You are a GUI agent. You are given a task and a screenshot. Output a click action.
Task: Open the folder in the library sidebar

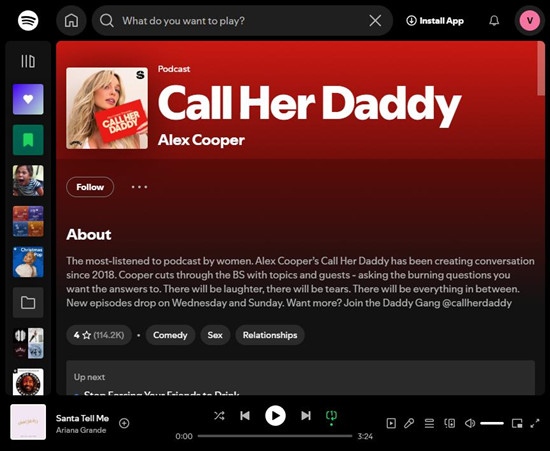[28, 303]
